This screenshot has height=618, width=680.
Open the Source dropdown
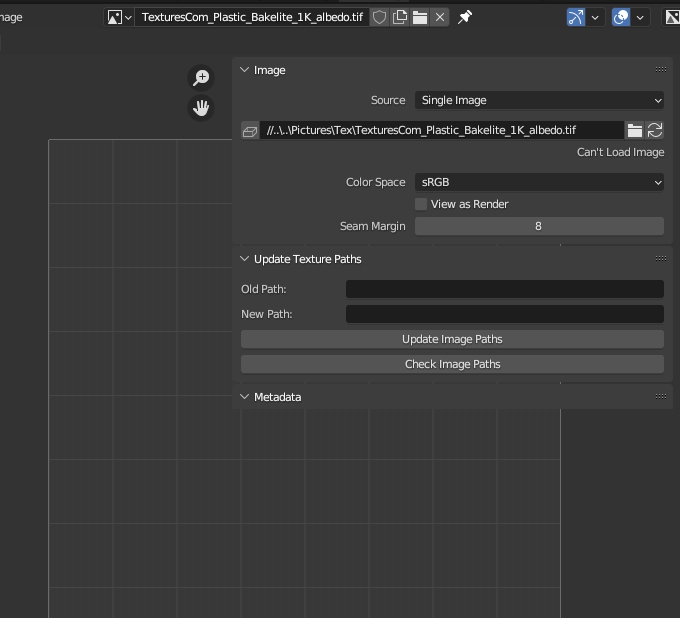click(539, 100)
